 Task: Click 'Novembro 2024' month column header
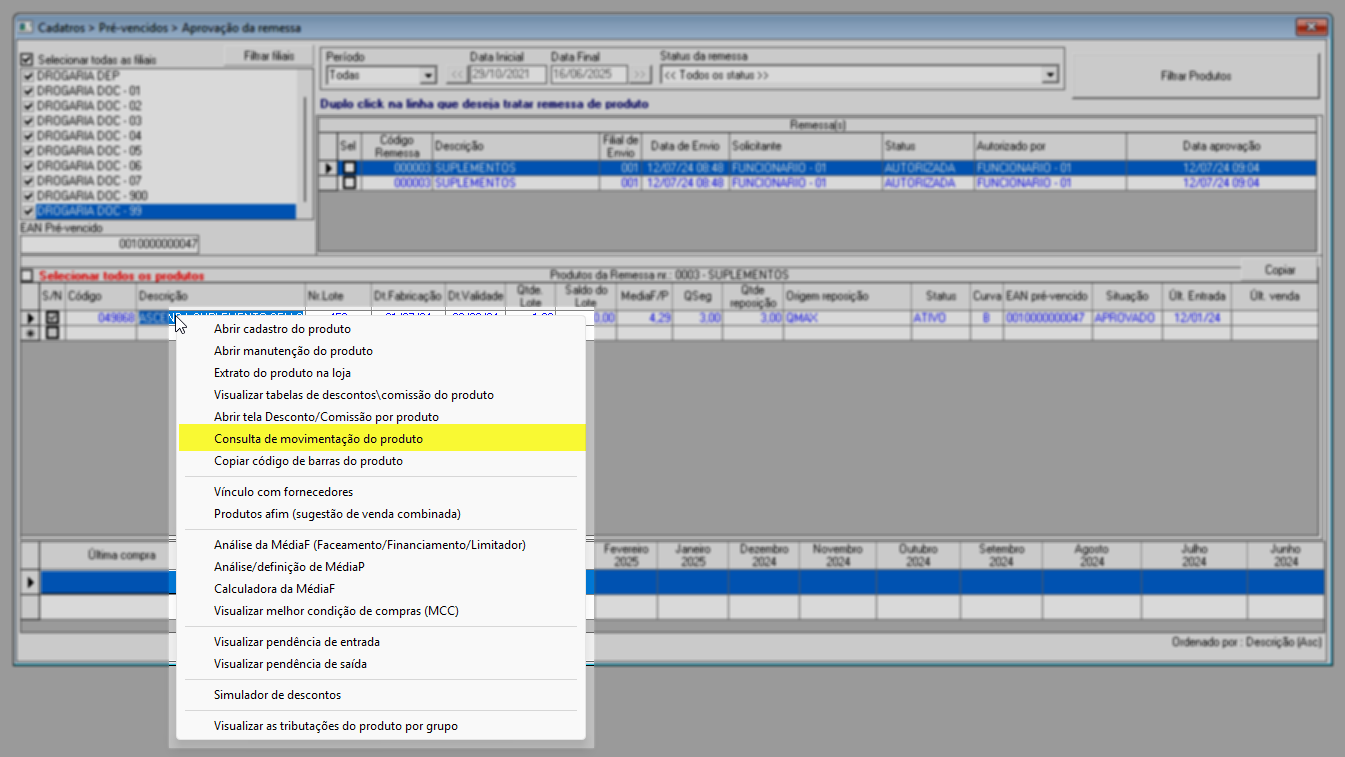(837, 555)
